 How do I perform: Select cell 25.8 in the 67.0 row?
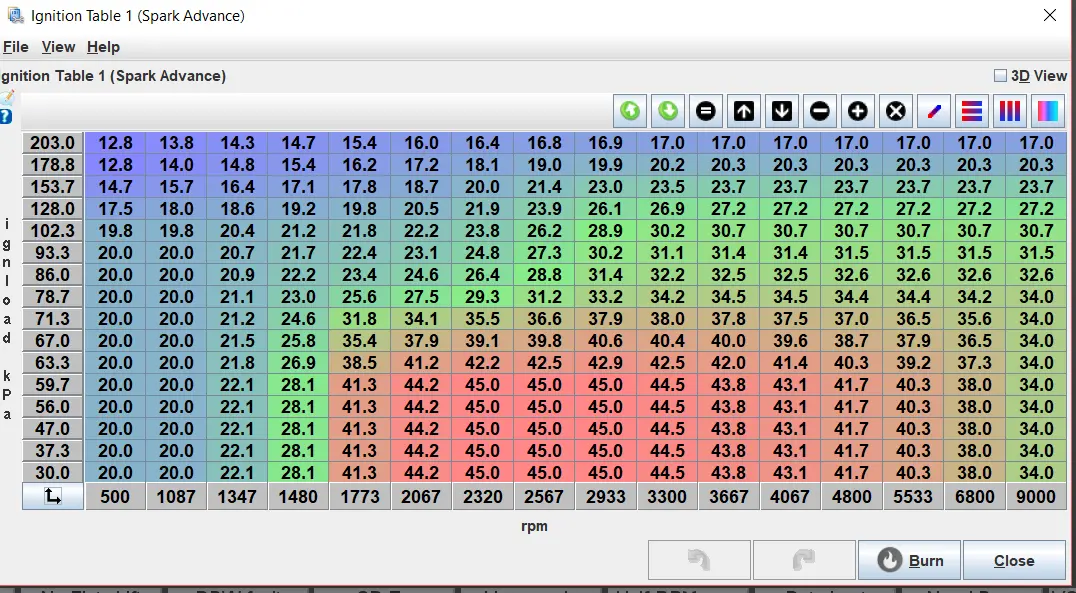click(299, 340)
